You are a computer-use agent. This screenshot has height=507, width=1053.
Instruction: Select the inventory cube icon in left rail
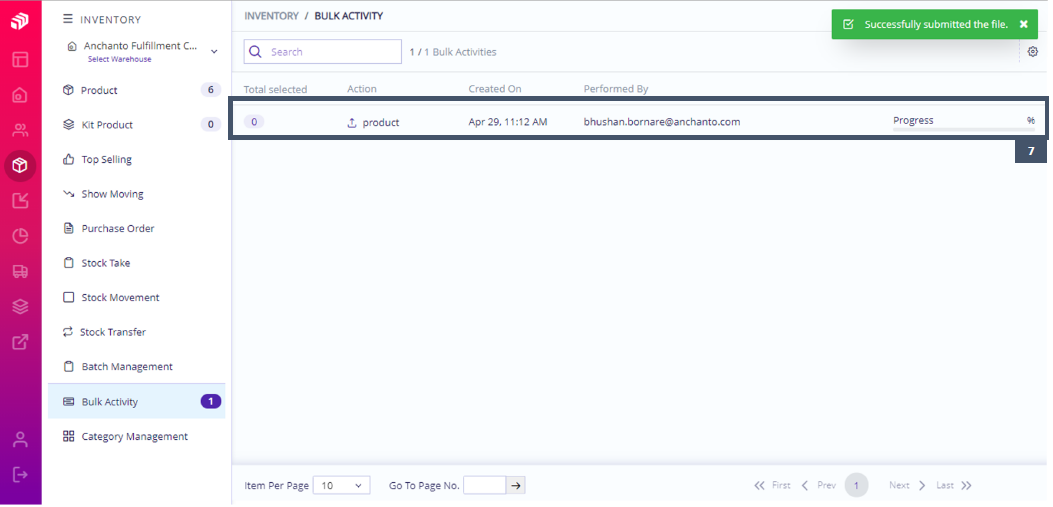pos(20,165)
